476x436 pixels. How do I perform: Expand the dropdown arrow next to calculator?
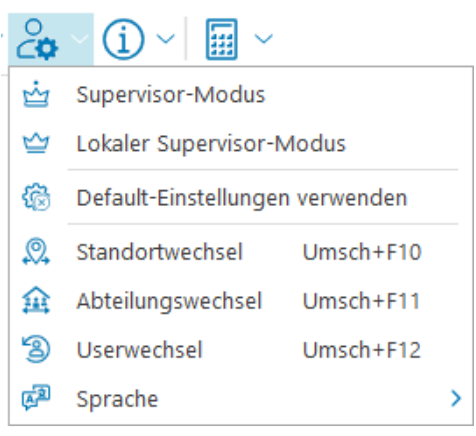click(264, 39)
